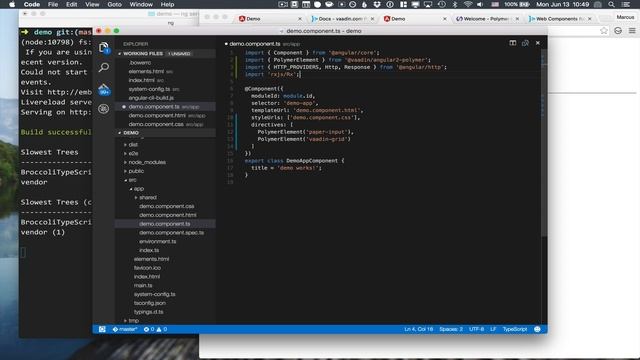
Task: Change the end of line sequence via LF
Action: pyautogui.click(x=493, y=329)
